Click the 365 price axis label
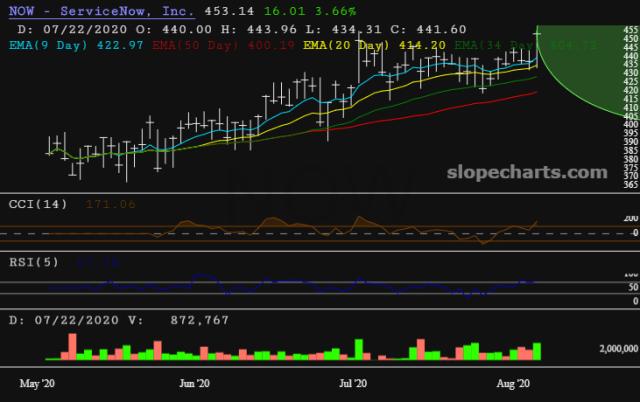Image resolution: width=640 pixels, height=402 pixels. pyautogui.click(x=630, y=184)
